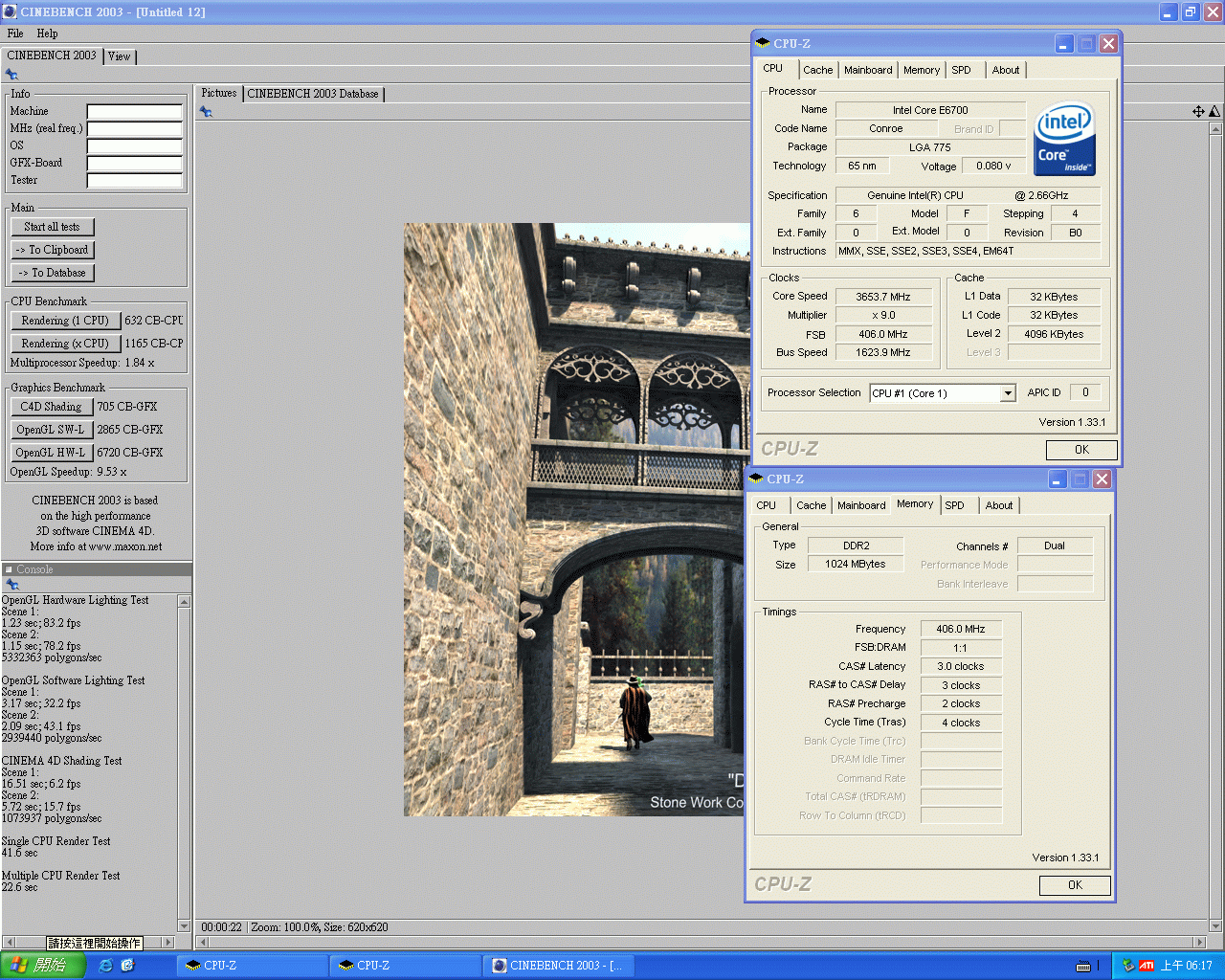The width and height of the screenshot is (1225, 980).
Task: Switch to the second CPU-Z taskbar button
Action: click(406, 966)
